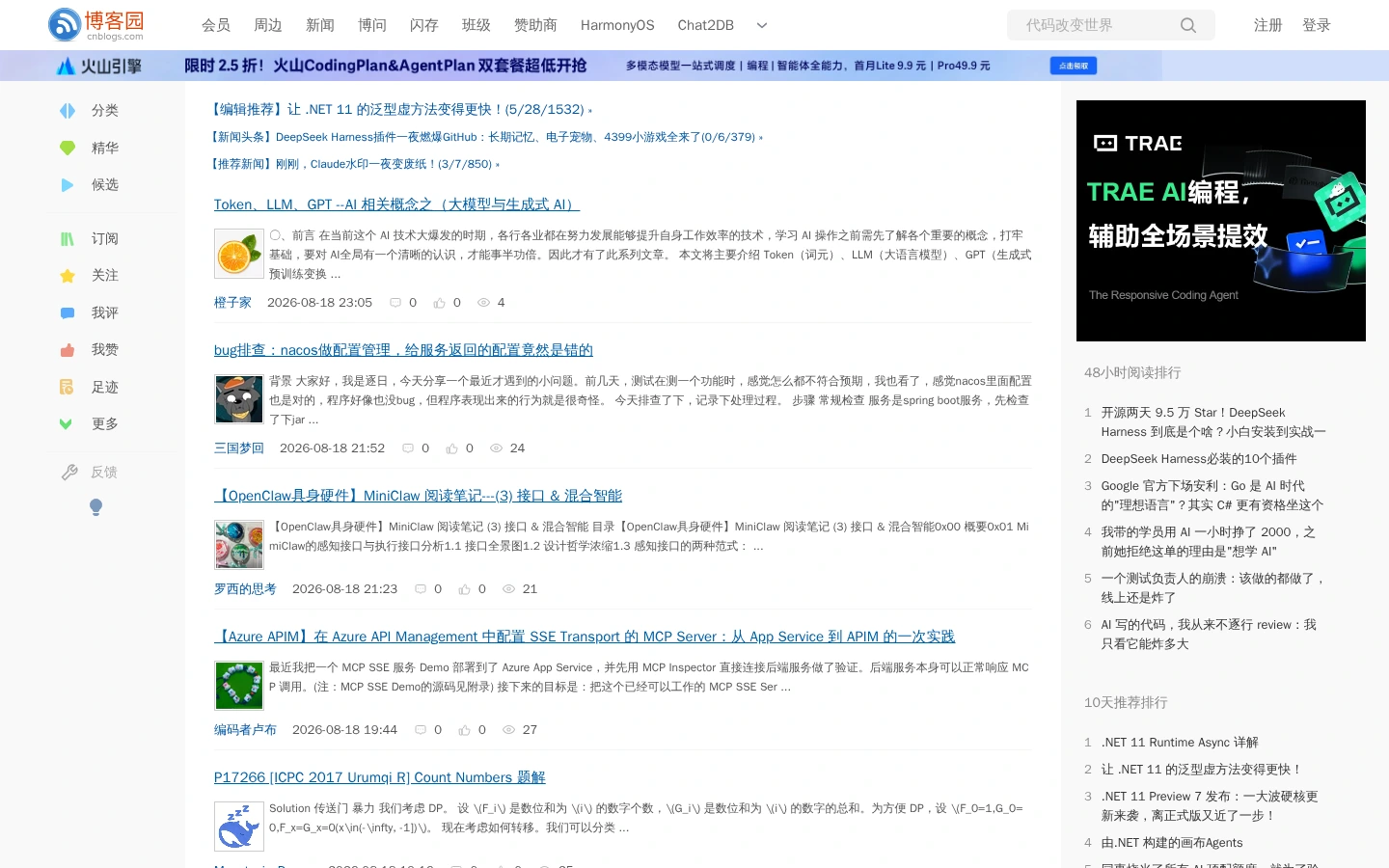Like the MiniClaw 阅读笔记 post
This screenshot has width=1389, height=868.
coord(464,589)
